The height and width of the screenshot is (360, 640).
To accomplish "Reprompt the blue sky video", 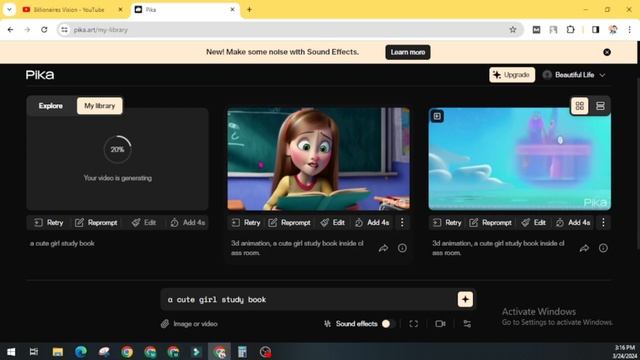I will click(491, 222).
